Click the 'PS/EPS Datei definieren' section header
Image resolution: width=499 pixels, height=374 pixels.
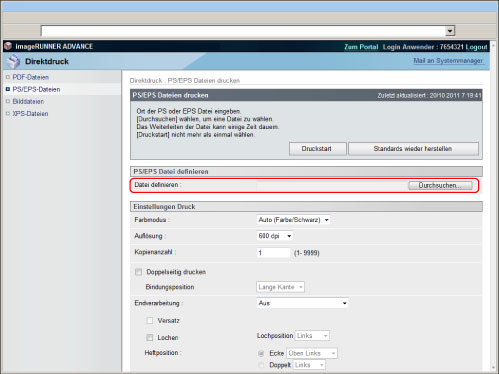[x=306, y=172]
